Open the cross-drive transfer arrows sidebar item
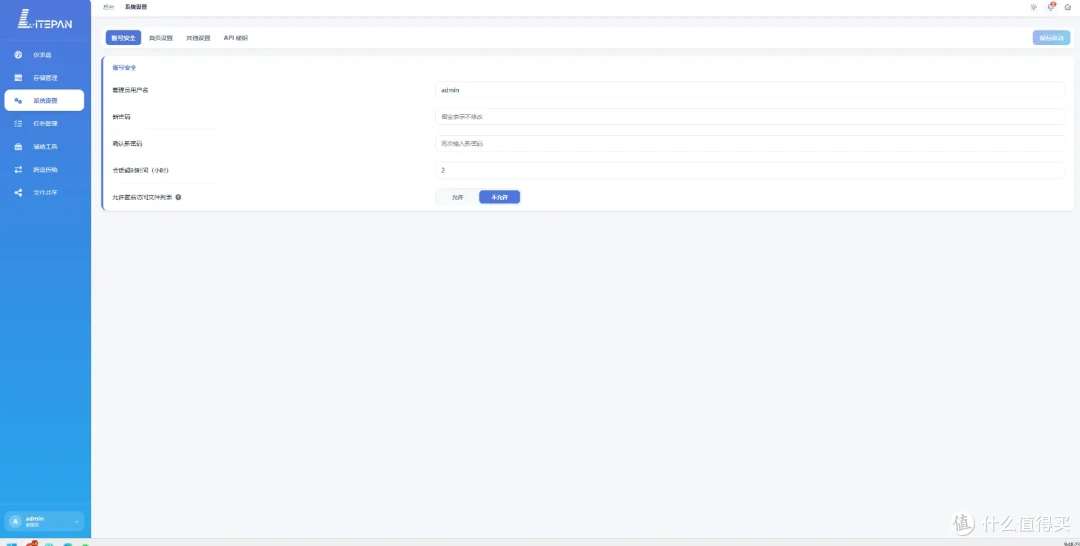Viewport: 1080px width, 546px height. pos(44,169)
